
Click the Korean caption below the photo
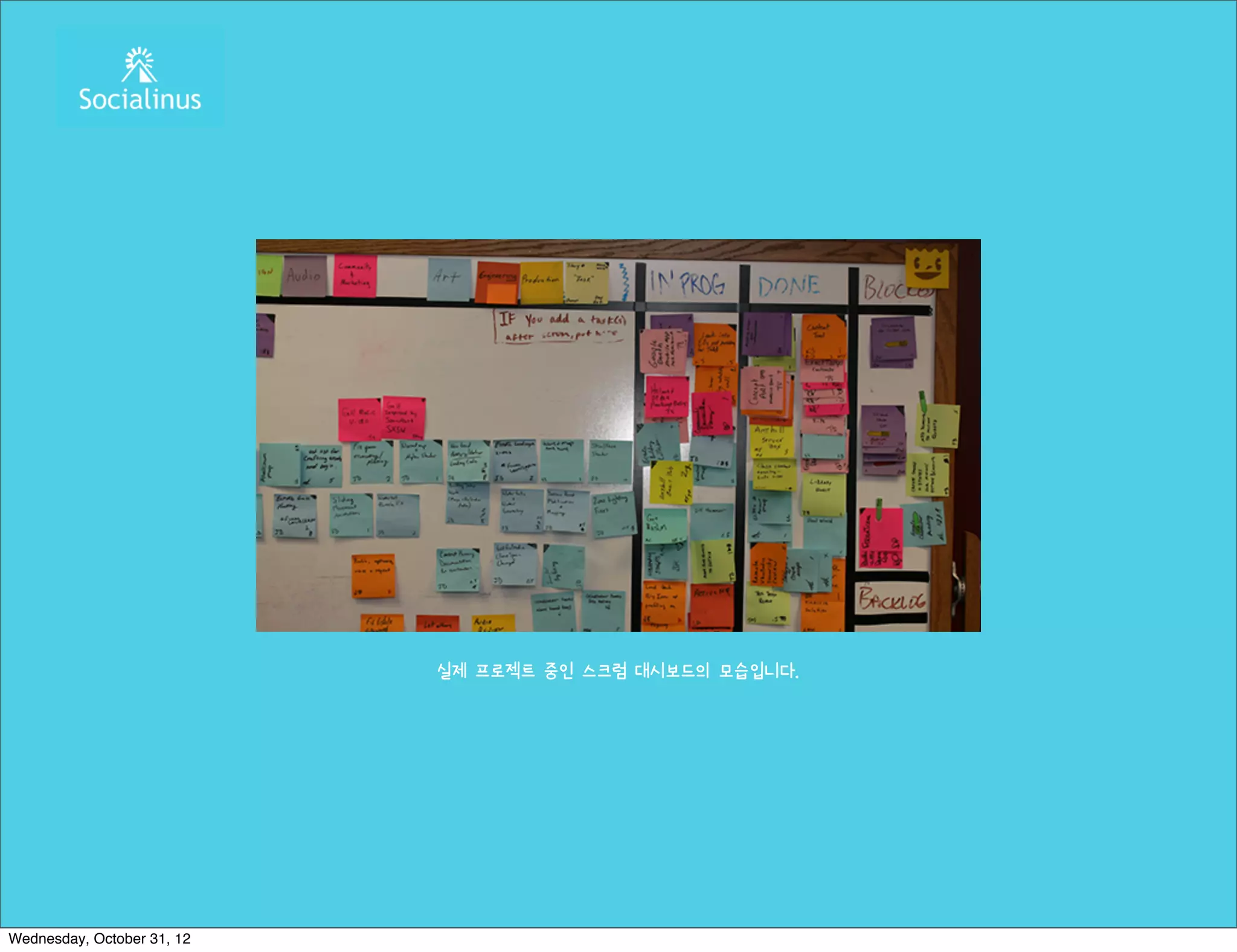617,671
